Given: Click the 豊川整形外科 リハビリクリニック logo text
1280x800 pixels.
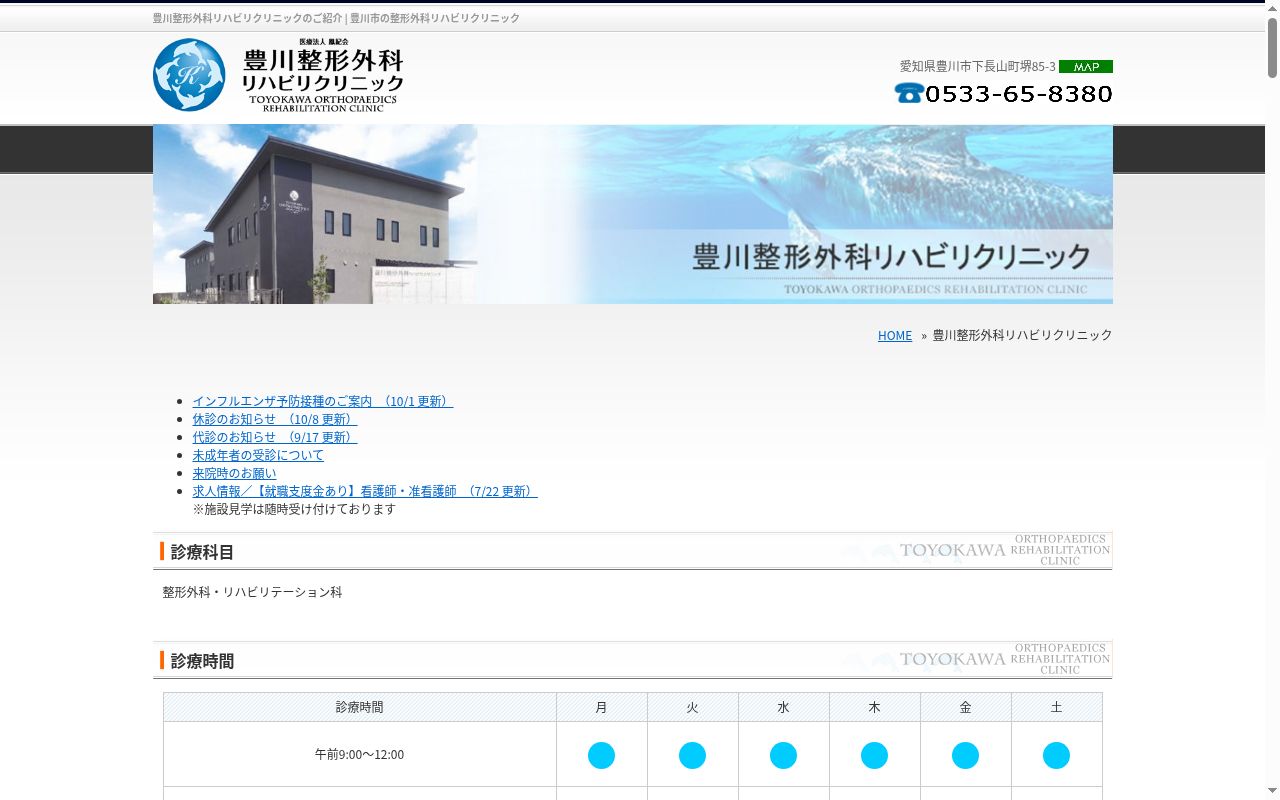Looking at the screenshot, I should (x=322, y=75).
